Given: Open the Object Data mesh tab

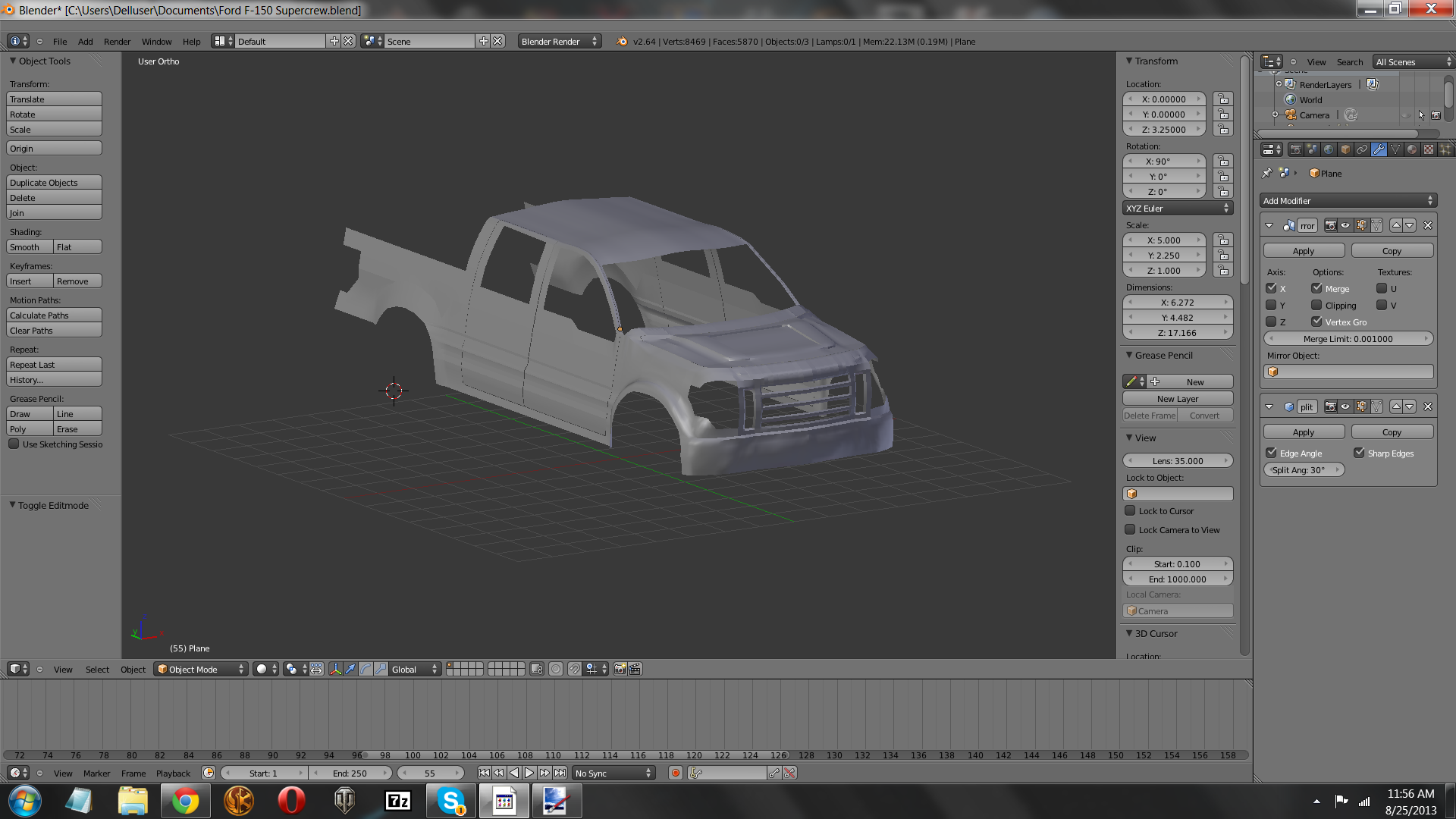Looking at the screenshot, I should click(1395, 149).
